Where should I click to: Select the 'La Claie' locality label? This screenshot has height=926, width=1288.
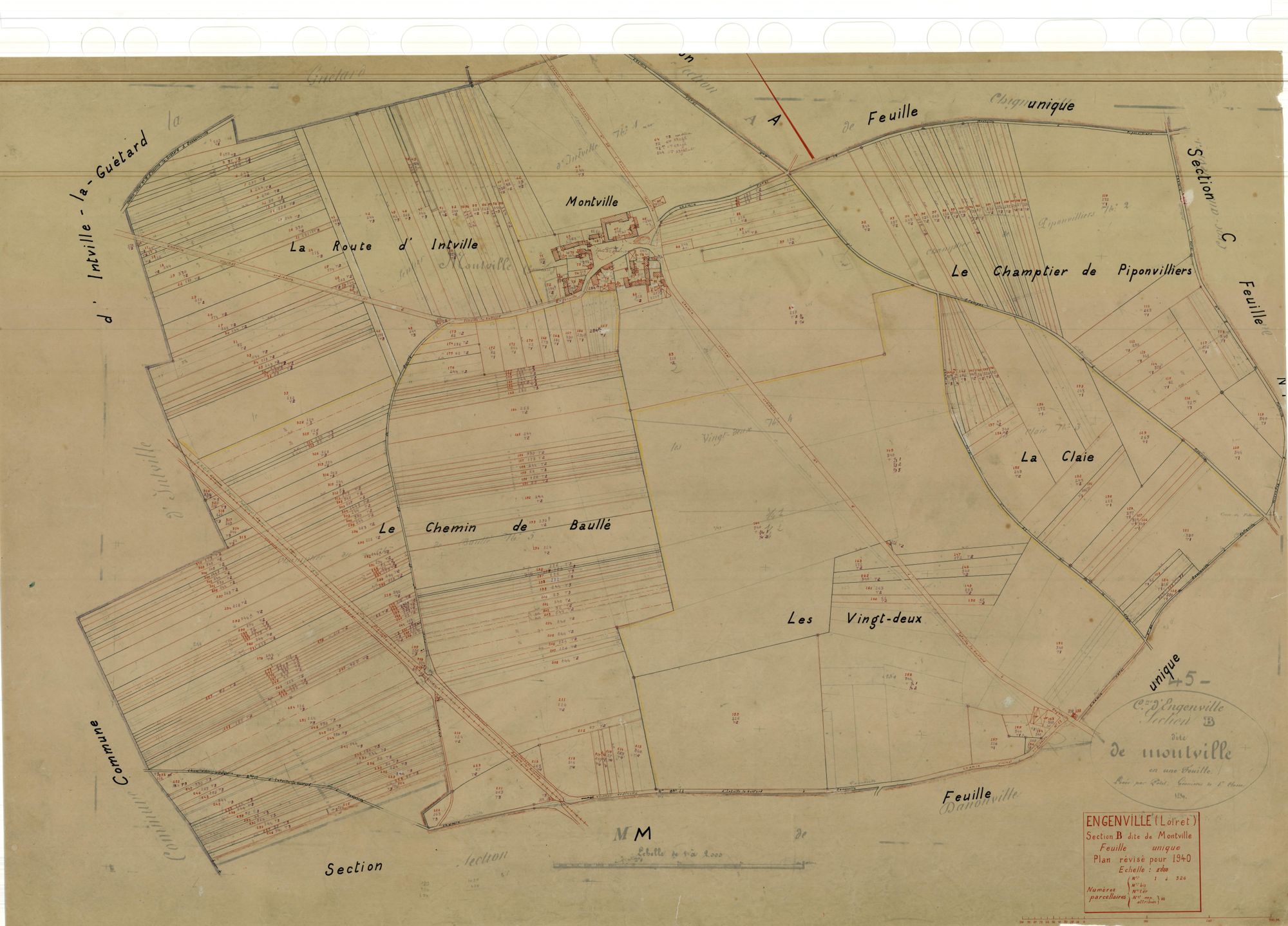[x=1057, y=457]
